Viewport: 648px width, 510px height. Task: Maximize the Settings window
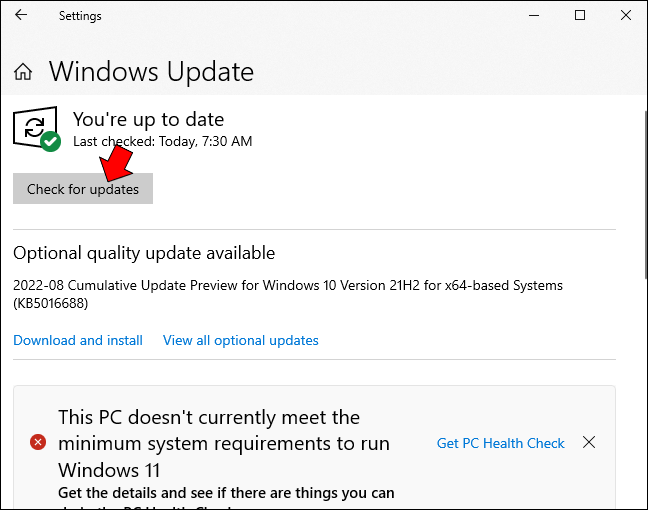[580, 15]
